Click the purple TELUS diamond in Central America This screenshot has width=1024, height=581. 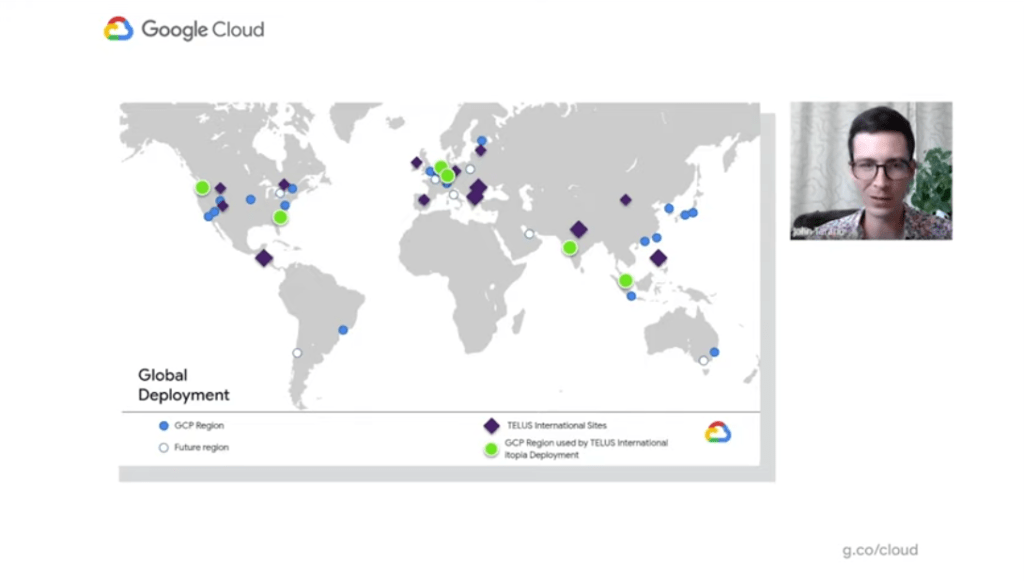click(x=264, y=260)
